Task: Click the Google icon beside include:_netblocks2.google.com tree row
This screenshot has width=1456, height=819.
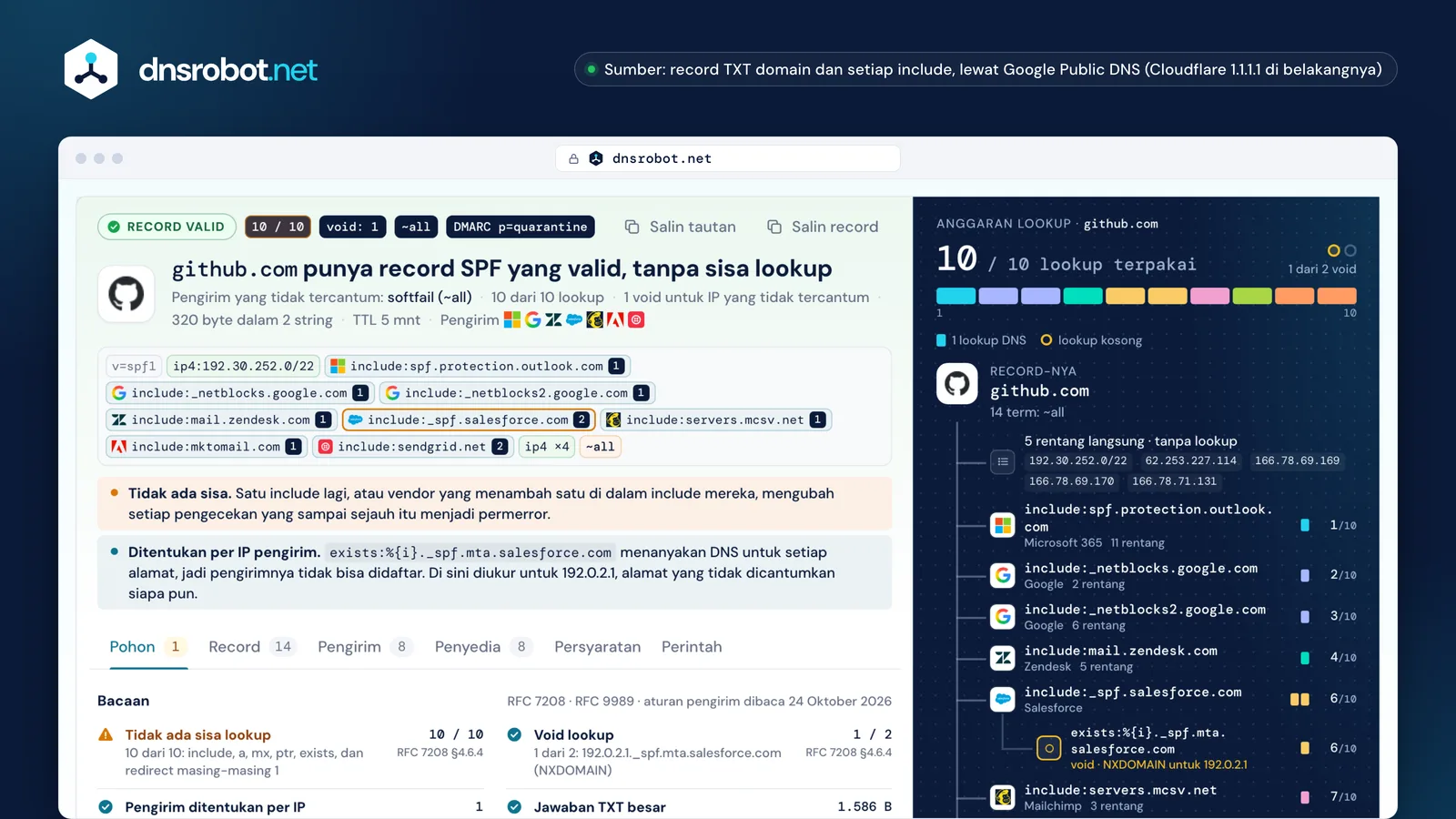Action: (x=1003, y=616)
